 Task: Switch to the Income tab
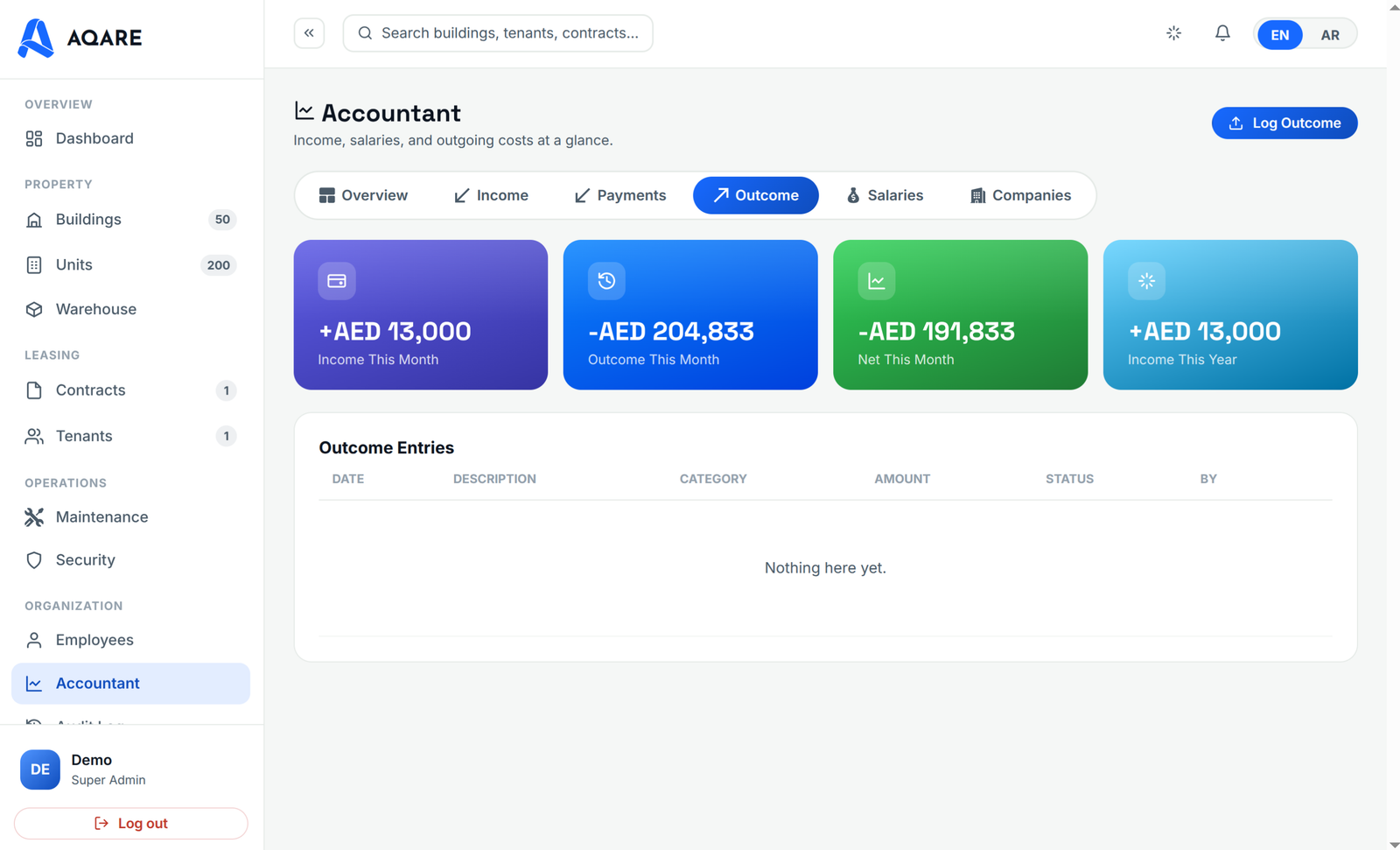click(x=491, y=195)
